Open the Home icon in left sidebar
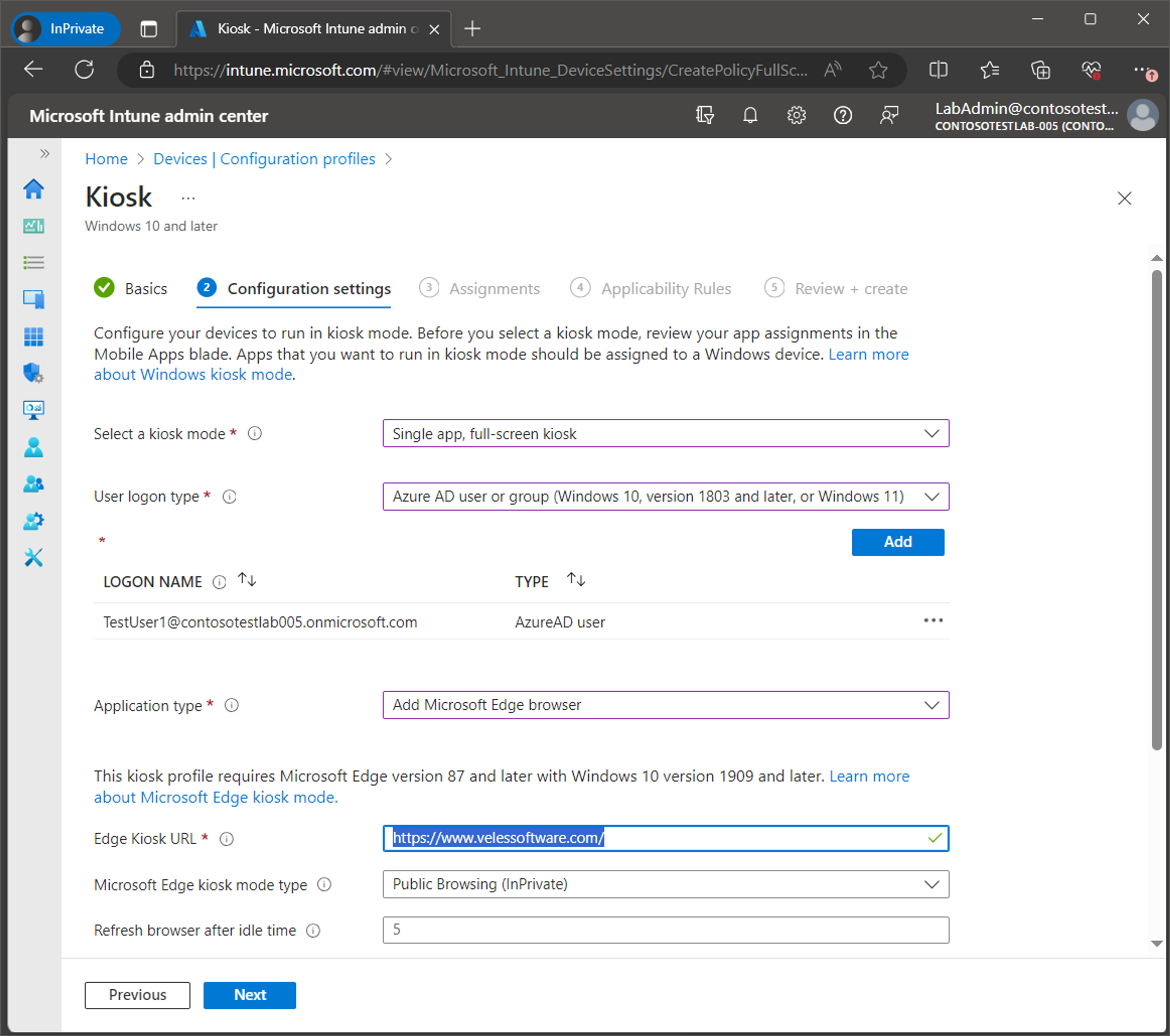This screenshot has height=1036, width=1170. (x=33, y=189)
